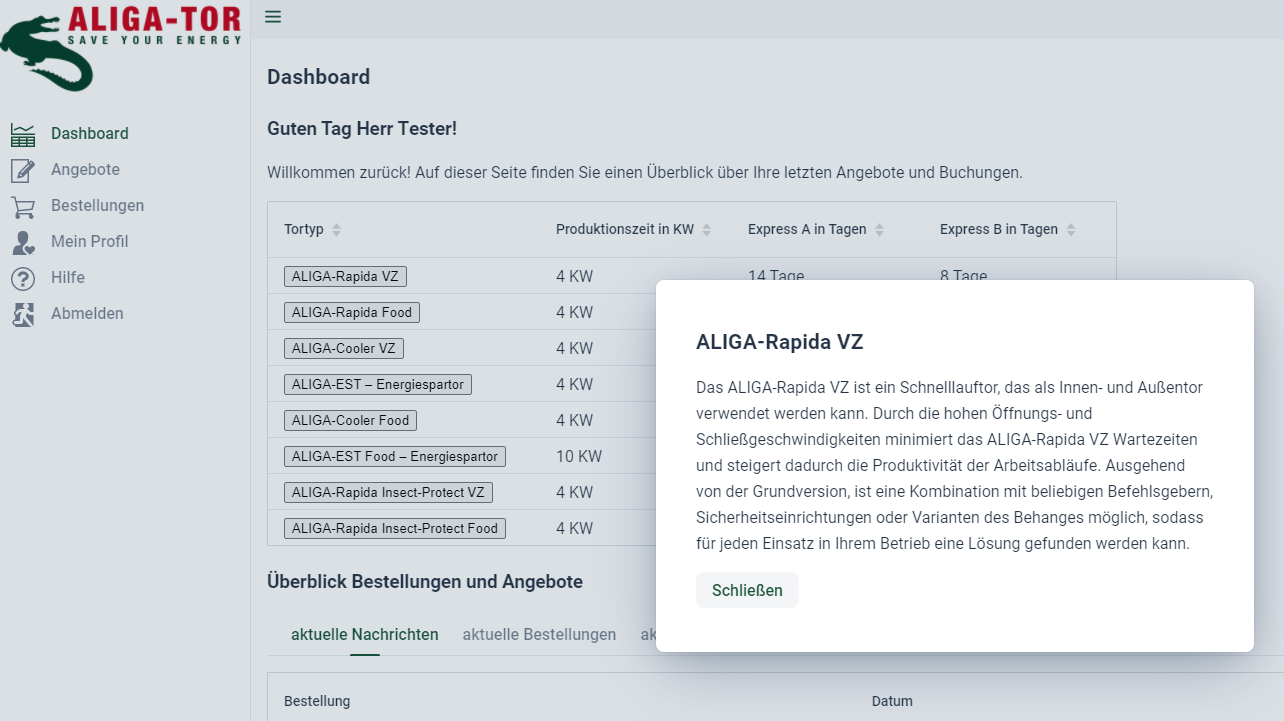Open the Hilfe page
Viewport: 1284px width, 721px height.
coord(68,278)
